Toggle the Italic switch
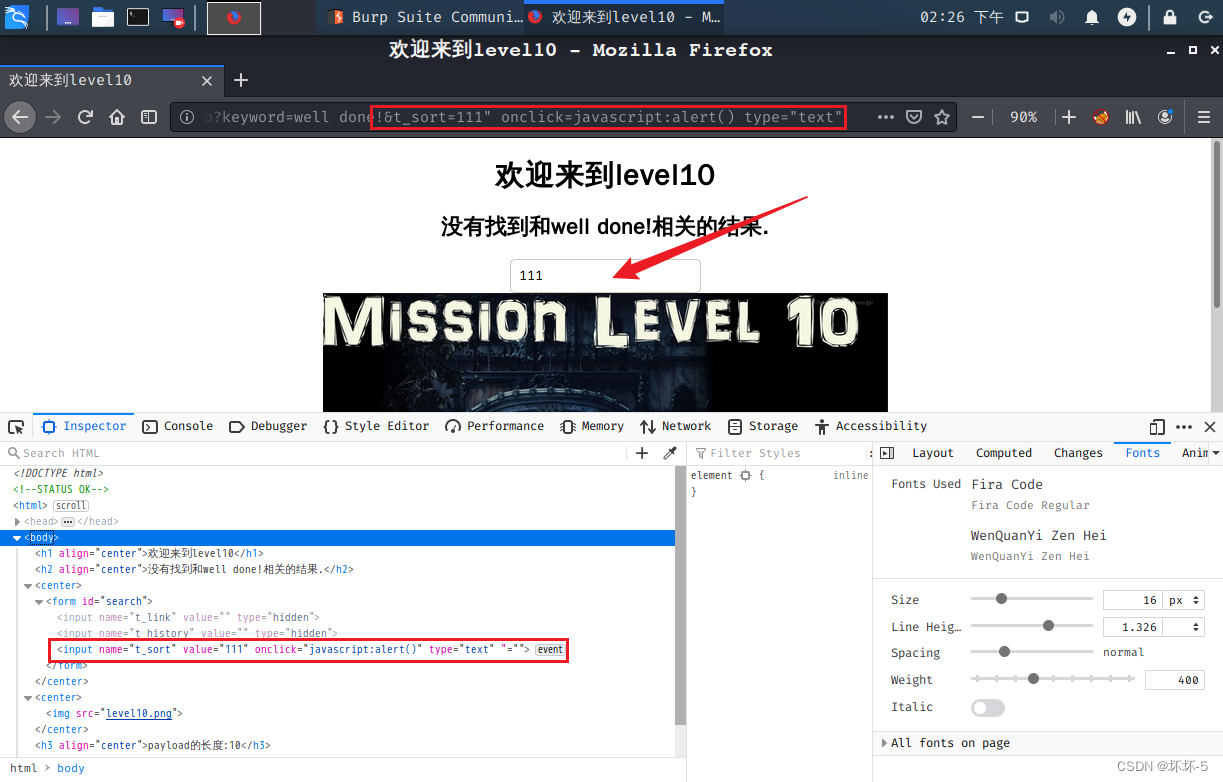The width and height of the screenshot is (1223, 782). 988,707
